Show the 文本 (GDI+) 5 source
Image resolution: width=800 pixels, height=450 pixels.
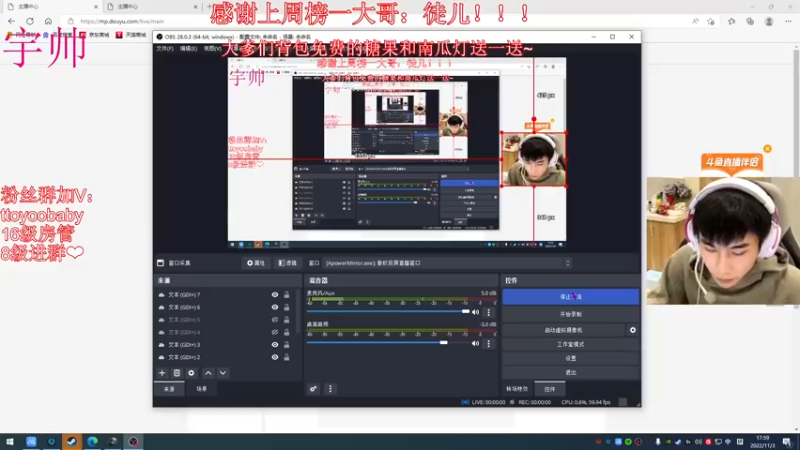pyautogui.click(x=275, y=320)
